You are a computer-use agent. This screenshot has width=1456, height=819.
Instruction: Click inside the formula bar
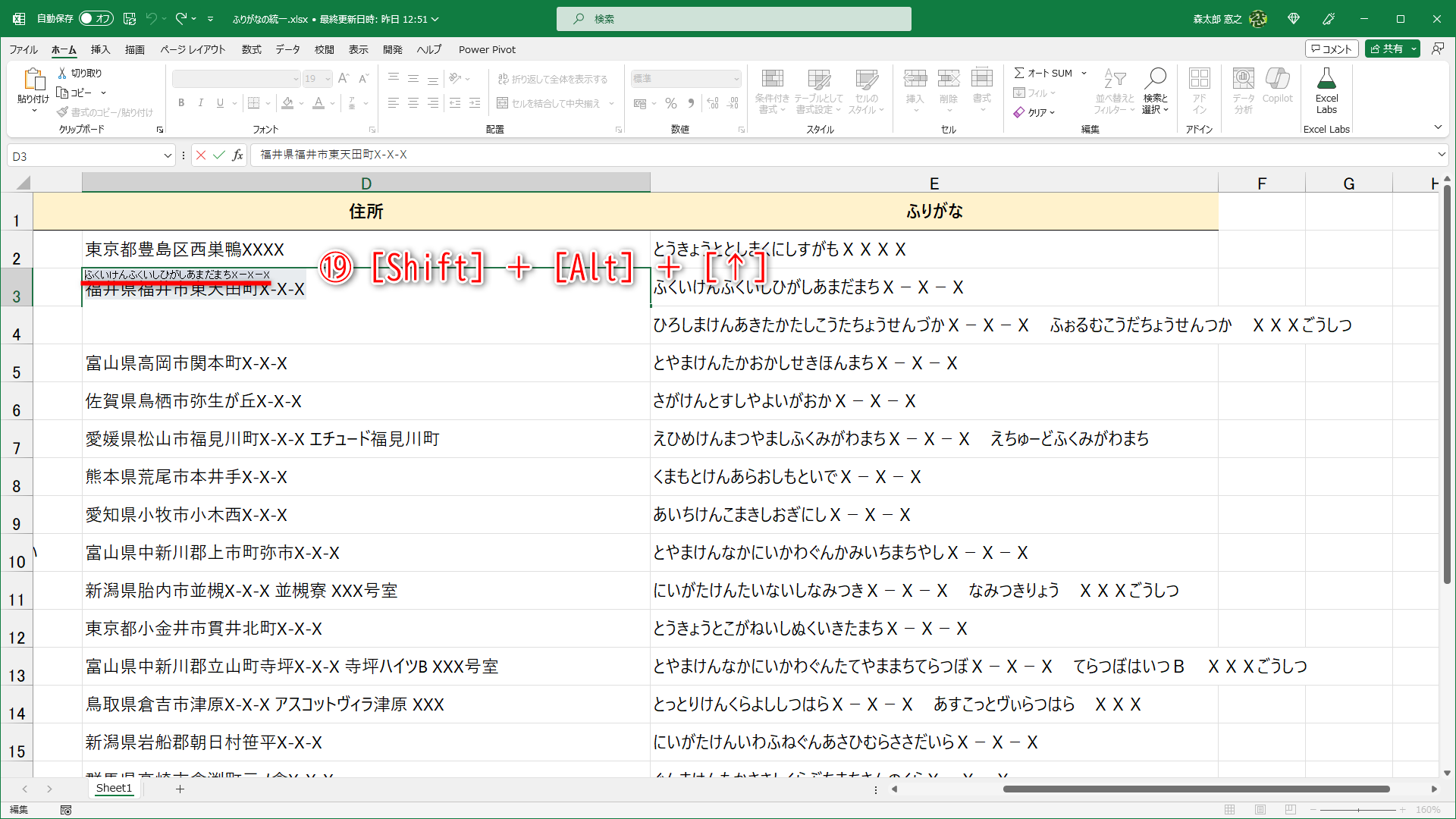(x=531, y=155)
